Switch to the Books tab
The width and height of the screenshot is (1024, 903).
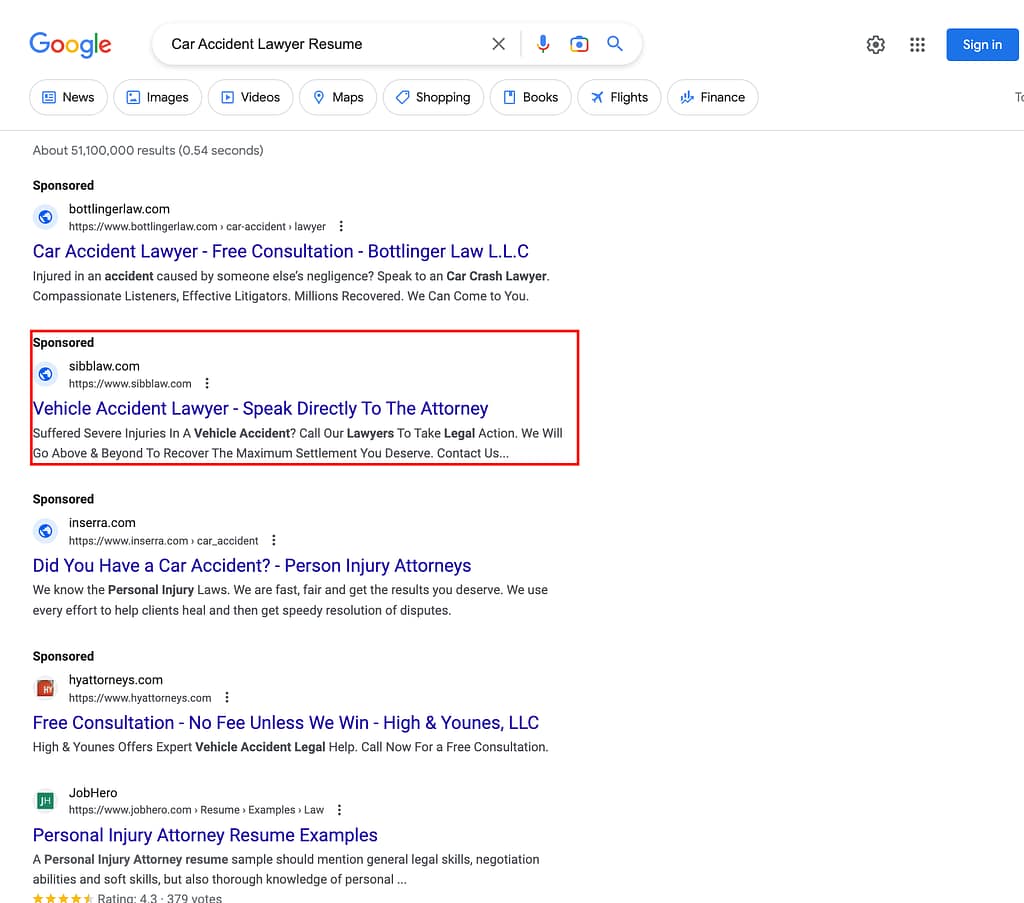pos(531,97)
